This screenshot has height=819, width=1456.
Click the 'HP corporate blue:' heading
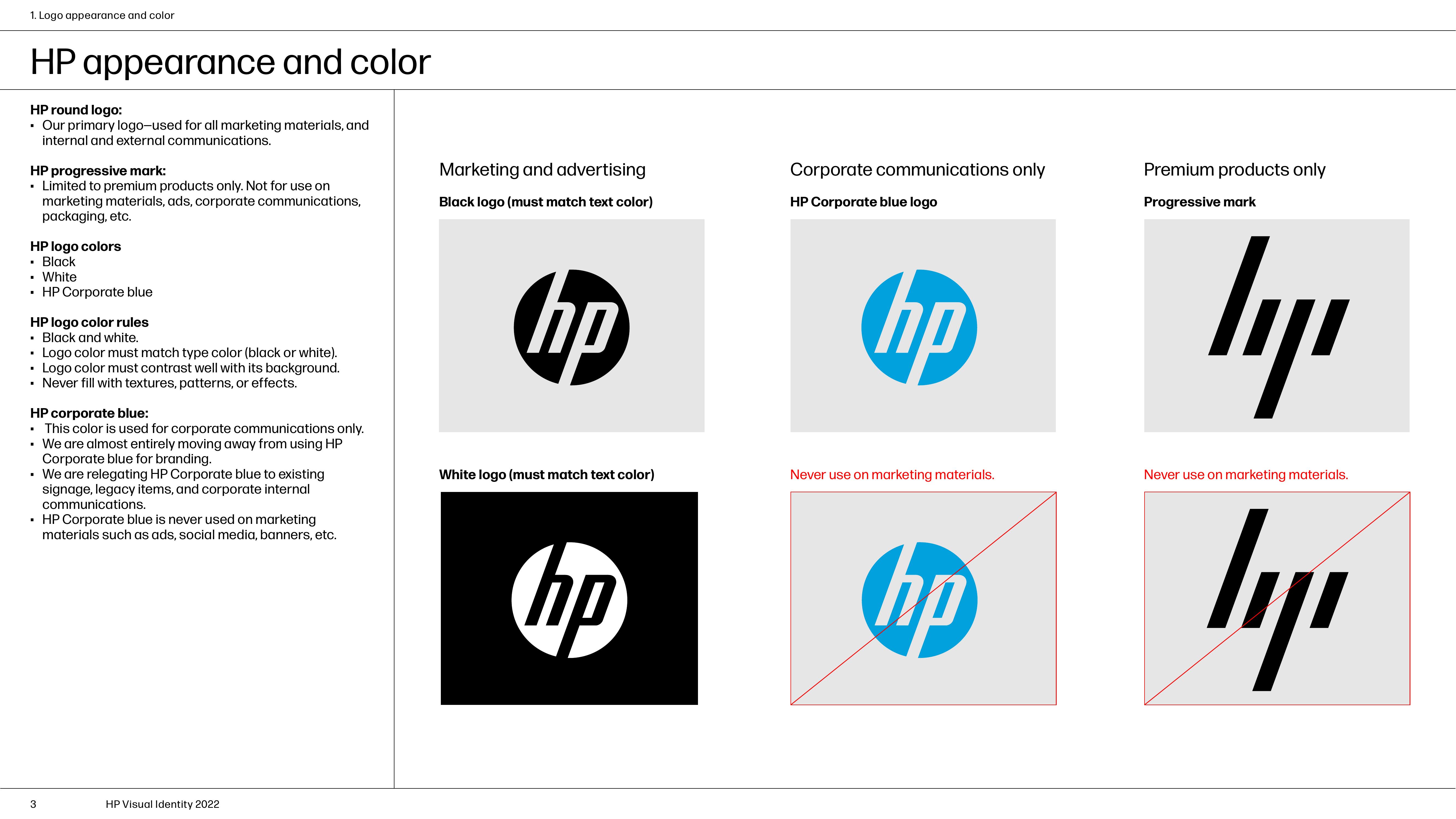89,413
